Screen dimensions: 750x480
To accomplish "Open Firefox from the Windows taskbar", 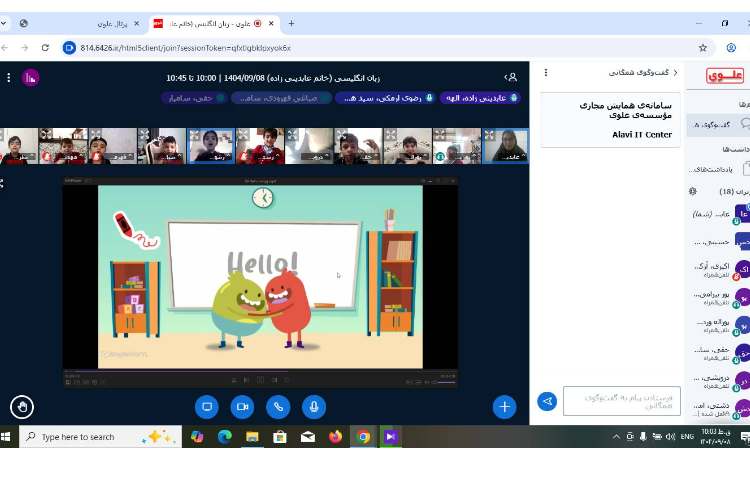I will 335,437.
